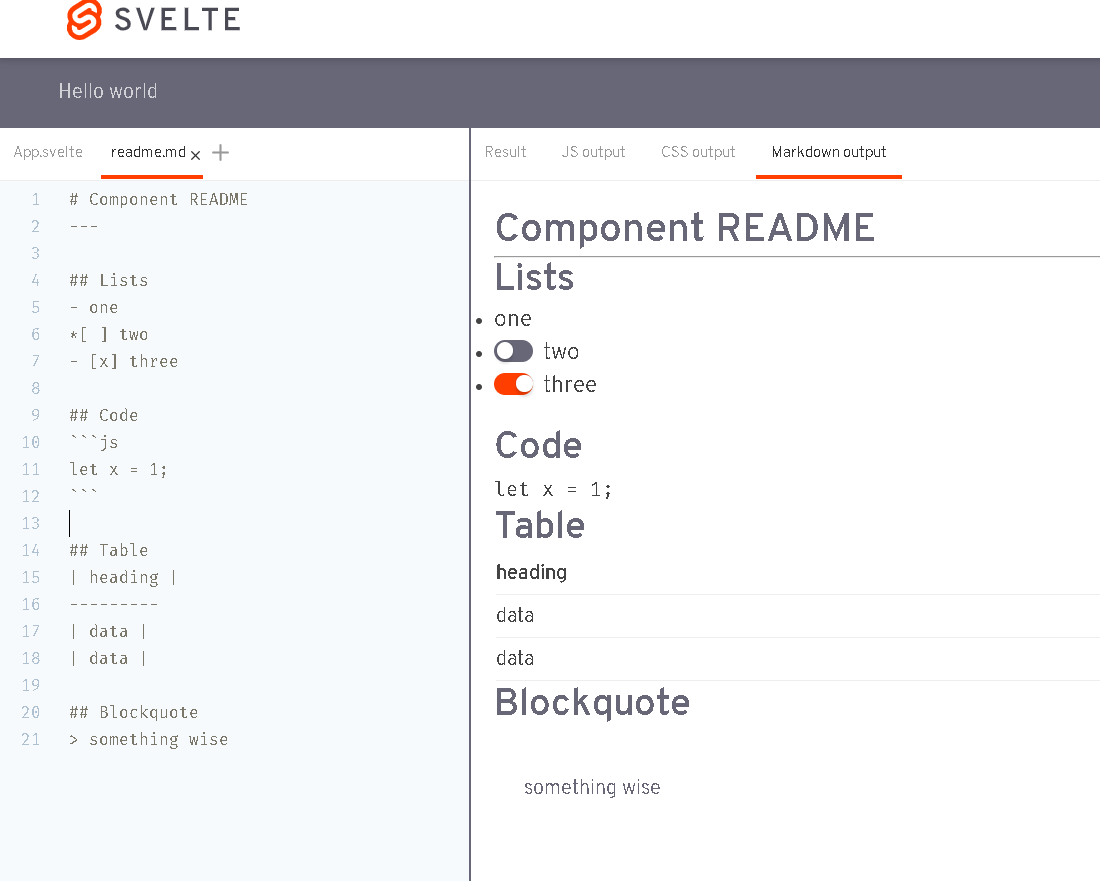
Task: Click the bullet item 'one' in the preview
Action: [512, 318]
